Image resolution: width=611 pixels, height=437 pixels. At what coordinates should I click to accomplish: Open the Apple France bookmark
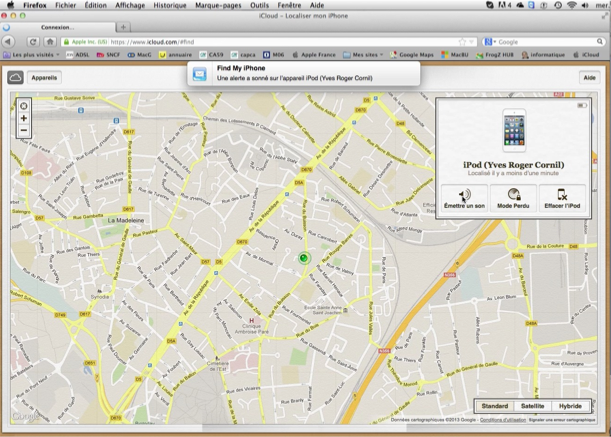[314, 55]
